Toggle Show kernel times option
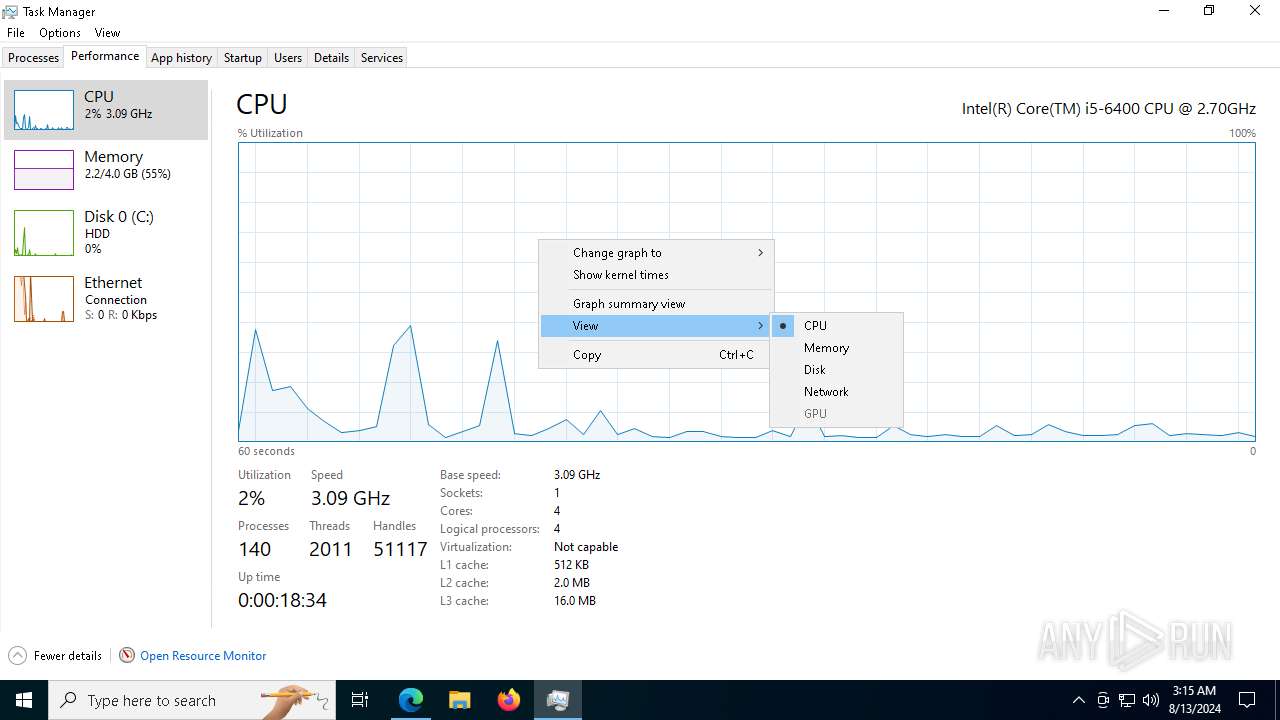The width and height of the screenshot is (1280, 720). [x=656, y=275]
